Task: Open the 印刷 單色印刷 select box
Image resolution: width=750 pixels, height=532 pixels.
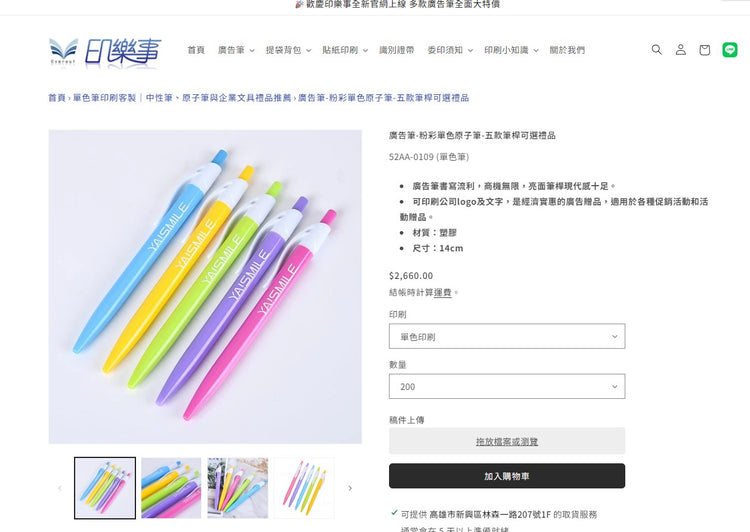Action: pyautogui.click(x=507, y=336)
